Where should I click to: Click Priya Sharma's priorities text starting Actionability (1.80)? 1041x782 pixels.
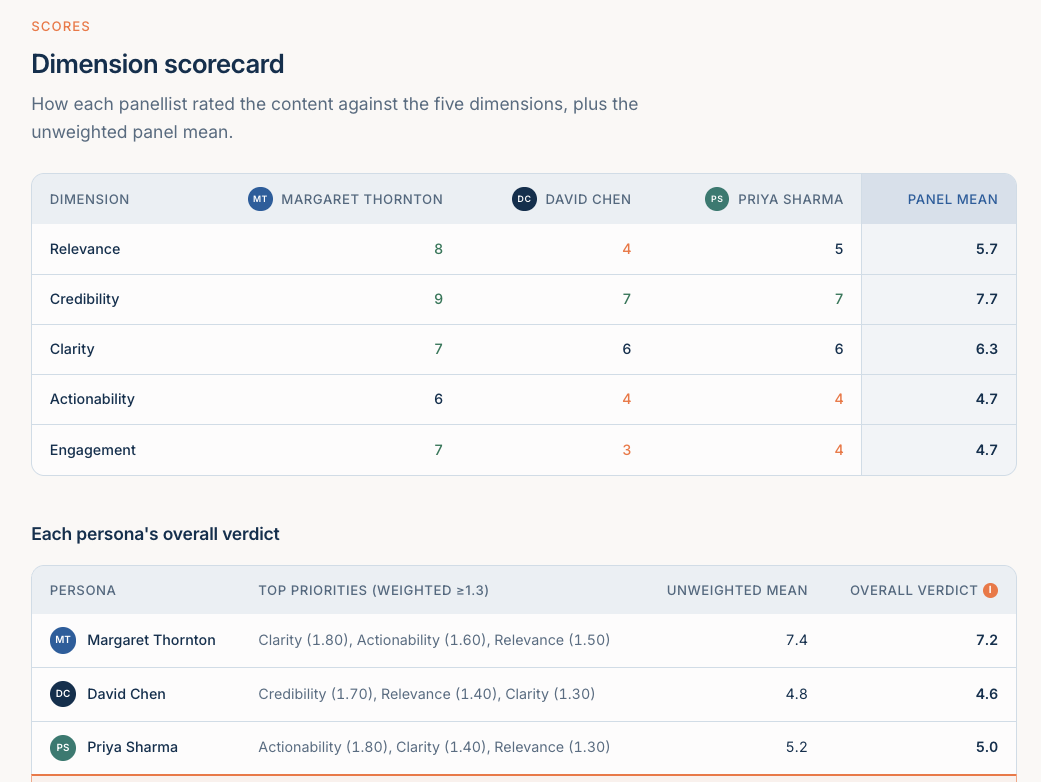(x=434, y=747)
